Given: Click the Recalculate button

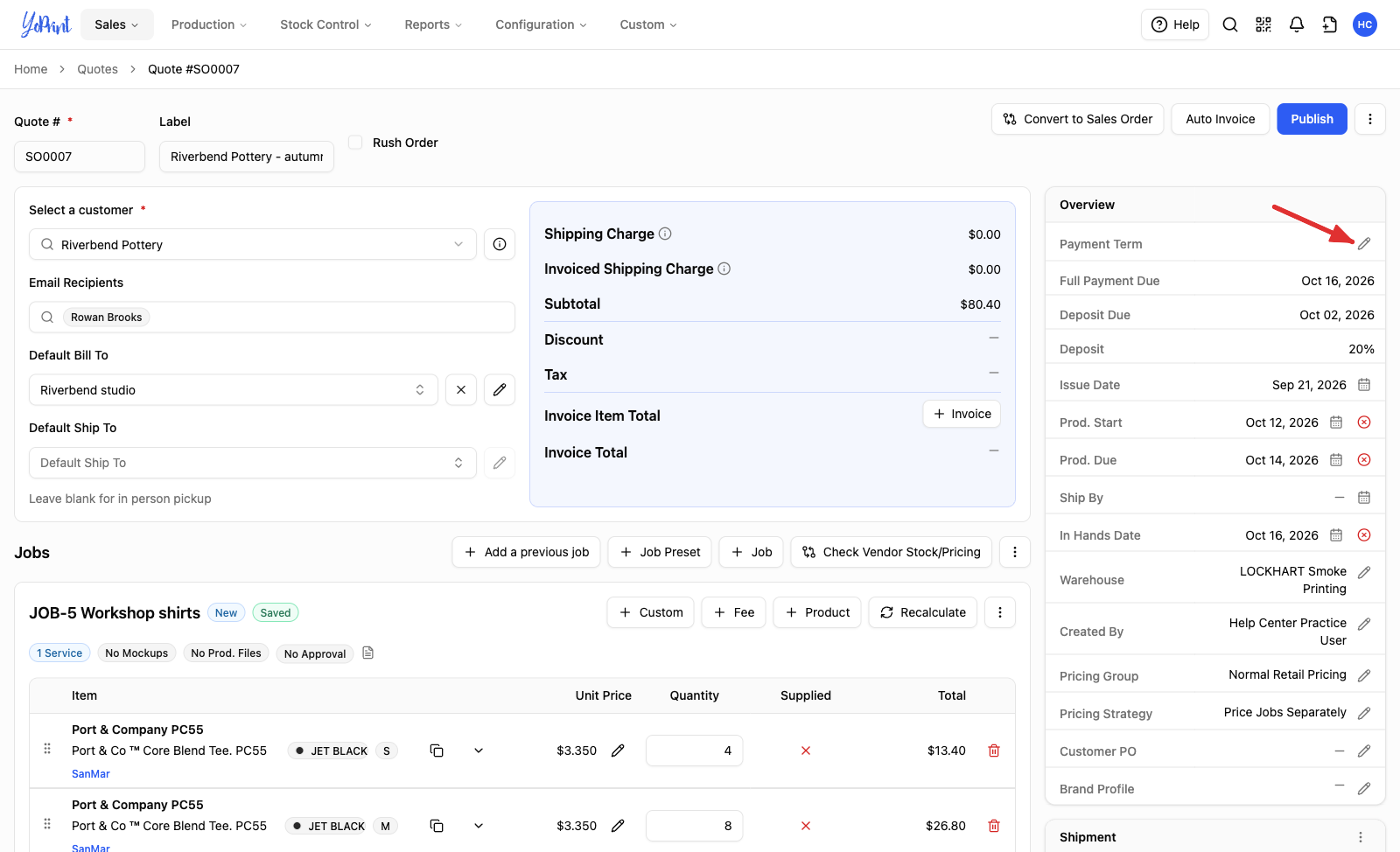Looking at the screenshot, I should (x=923, y=612).
